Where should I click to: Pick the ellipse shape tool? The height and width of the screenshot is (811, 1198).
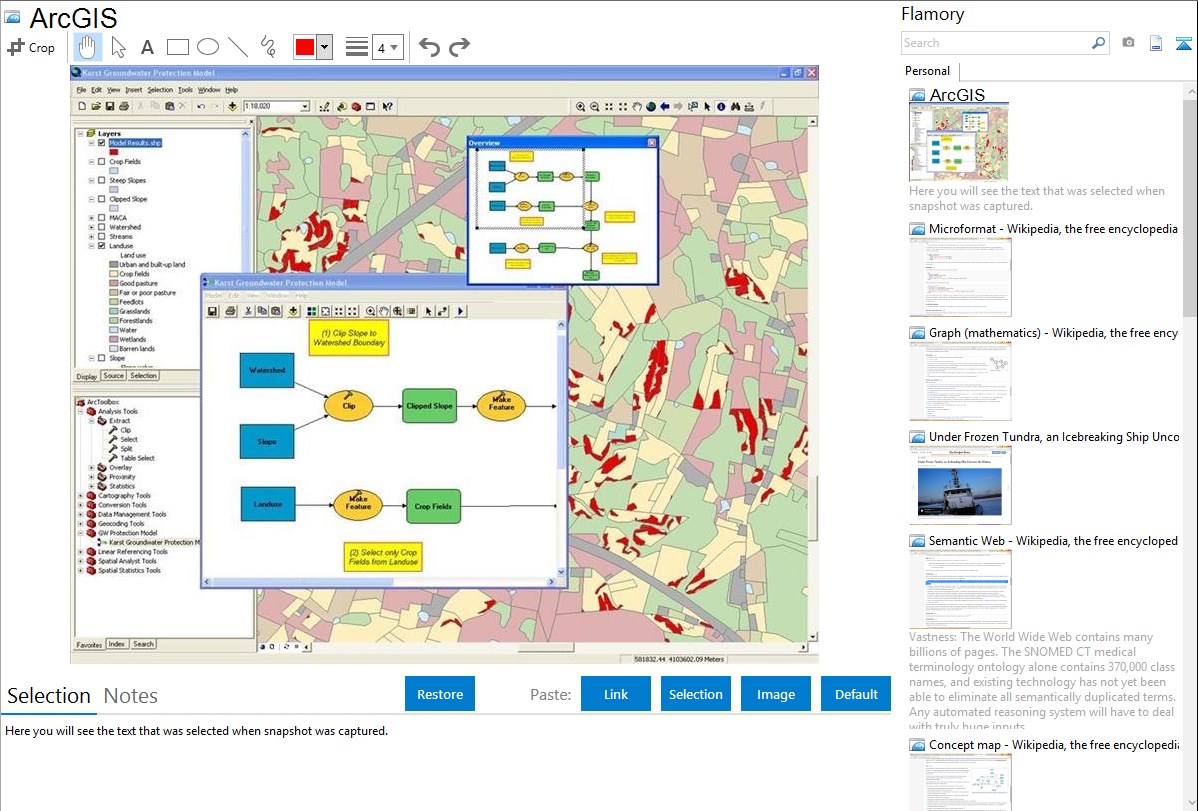(x=208, y=47)
